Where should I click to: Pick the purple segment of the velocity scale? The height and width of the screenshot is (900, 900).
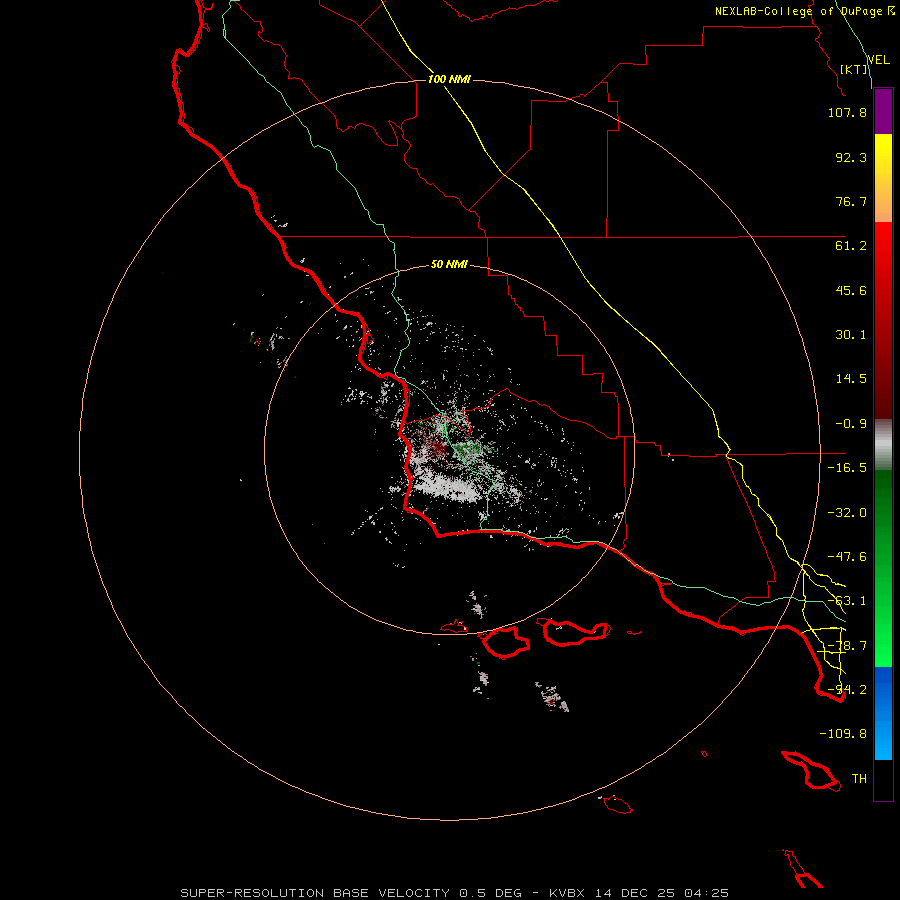(x=883, y=111)
